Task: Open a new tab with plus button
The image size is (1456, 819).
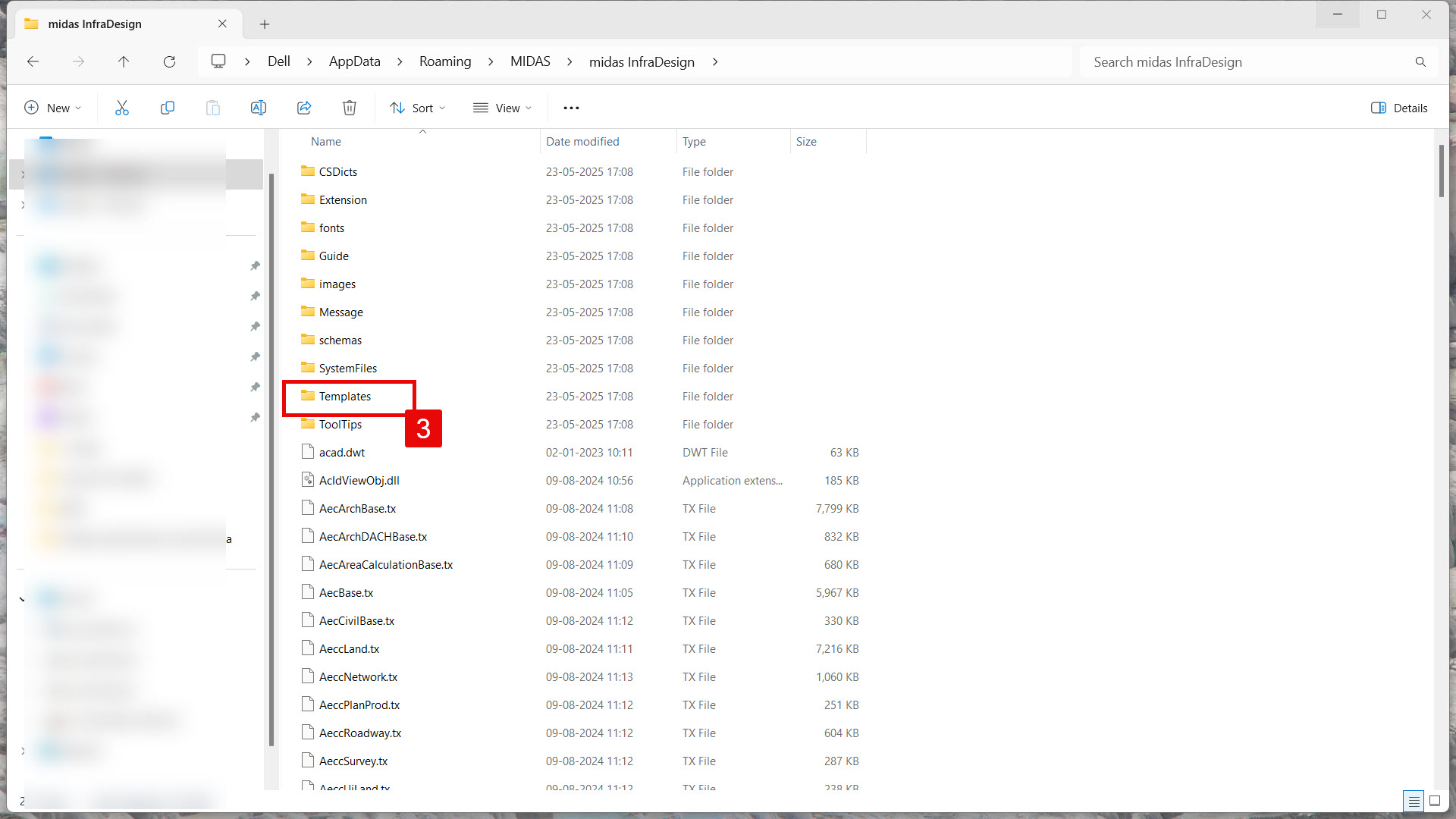Action: 265,24
